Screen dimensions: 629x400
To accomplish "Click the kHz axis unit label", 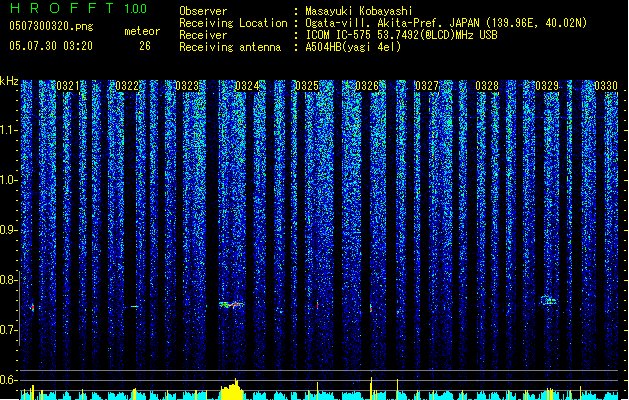I will tap(9, 81).
